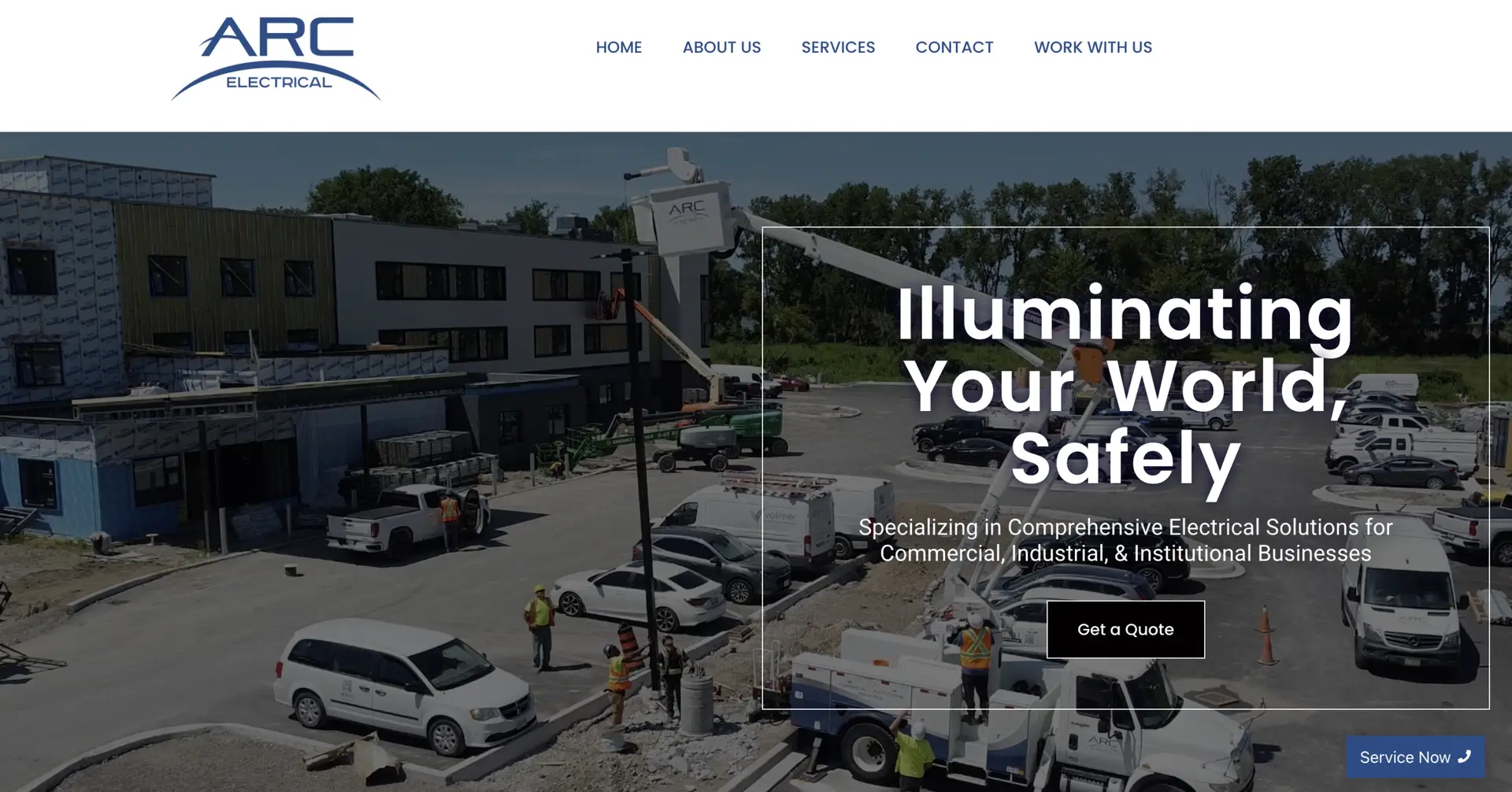Click the white pickup truck near the building
The width and height of the screenshot is (1512, 792).
[x=407, y=518]
